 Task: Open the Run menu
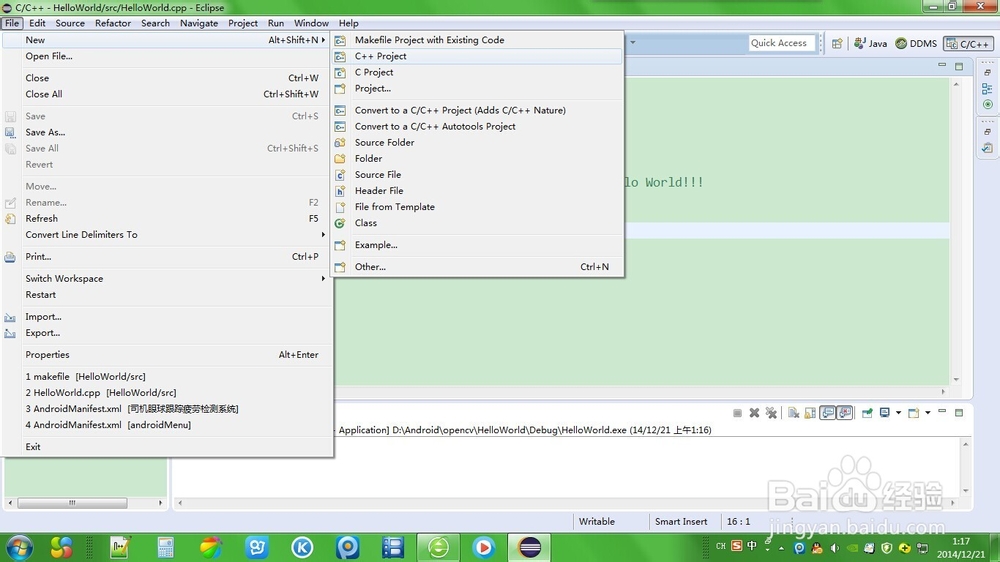pos(276,23)
